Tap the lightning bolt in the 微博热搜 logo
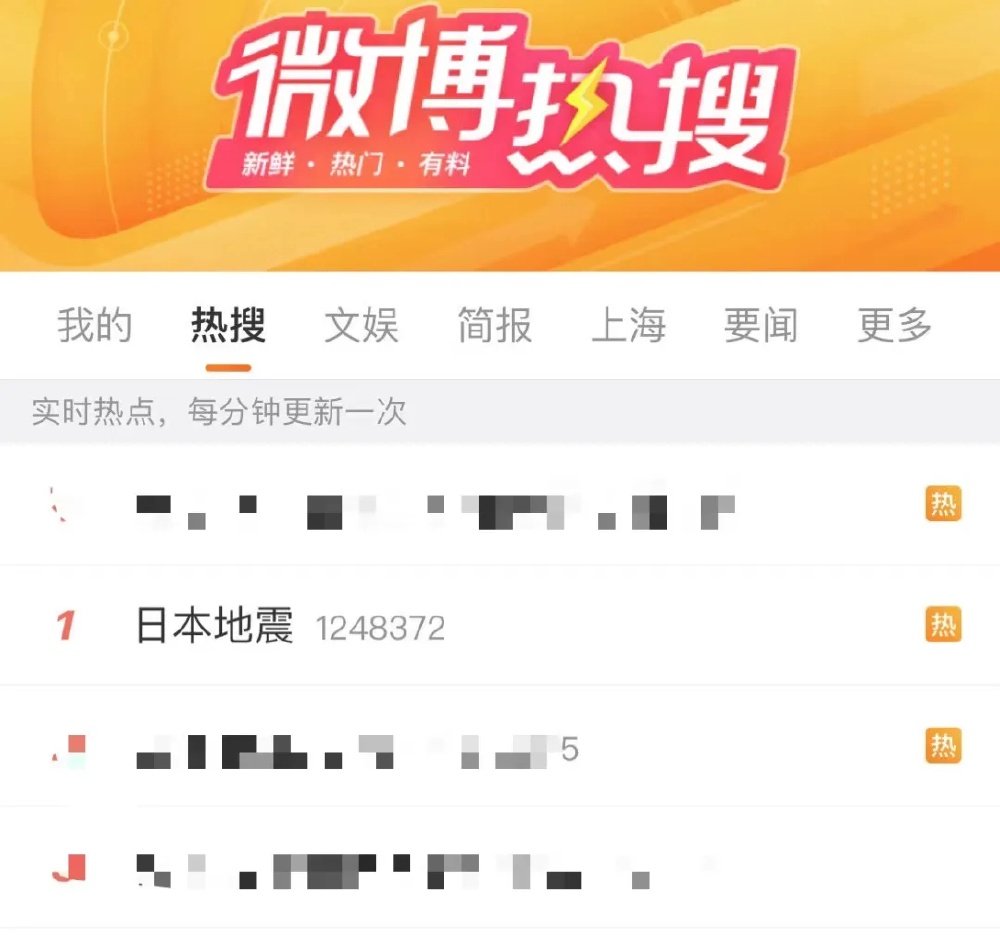This screenshot has height=947, width=1000. 583,104
